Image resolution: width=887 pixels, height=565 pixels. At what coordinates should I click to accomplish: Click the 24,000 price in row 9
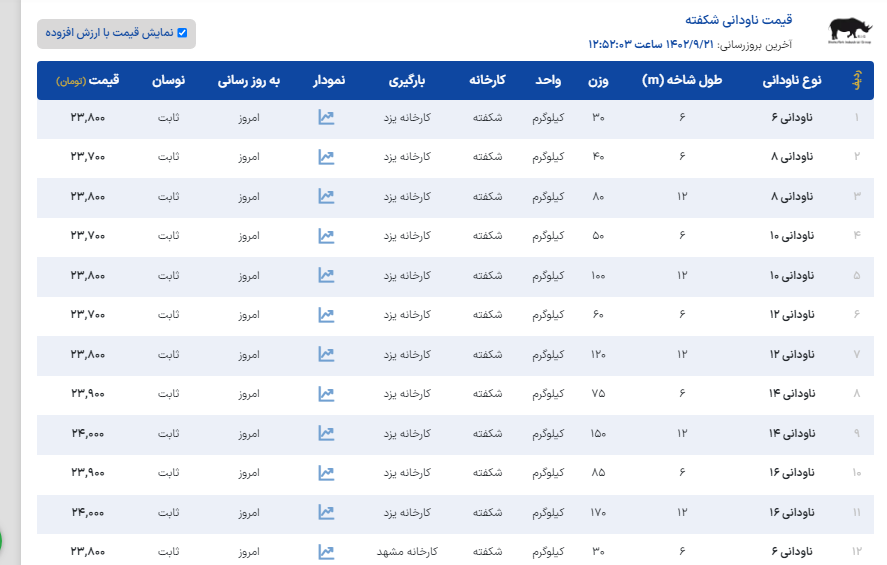coord(88,433)
